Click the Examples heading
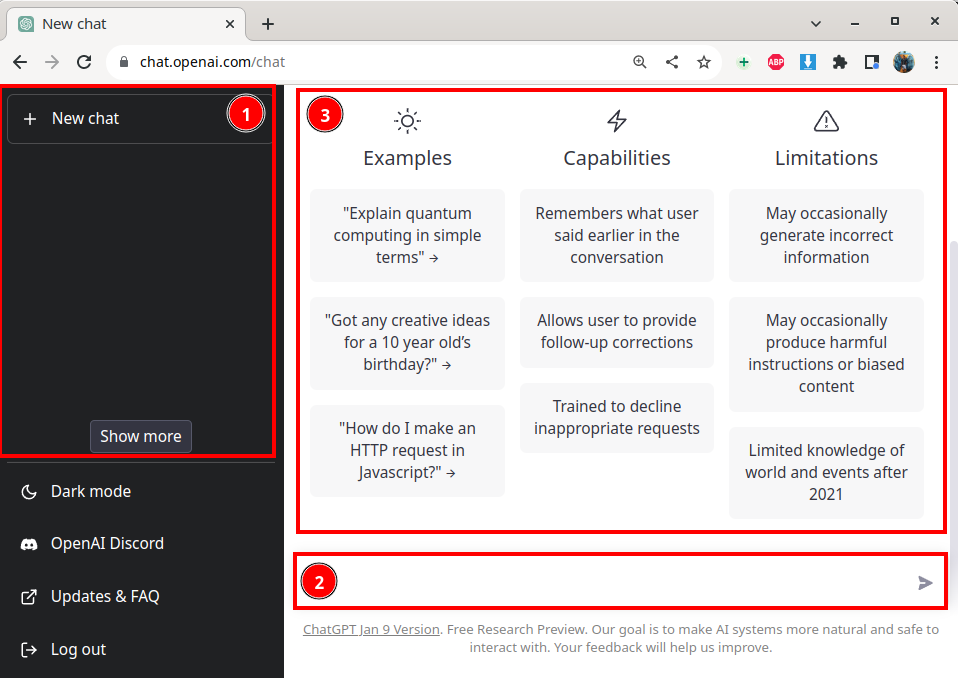 coord(408,158)
